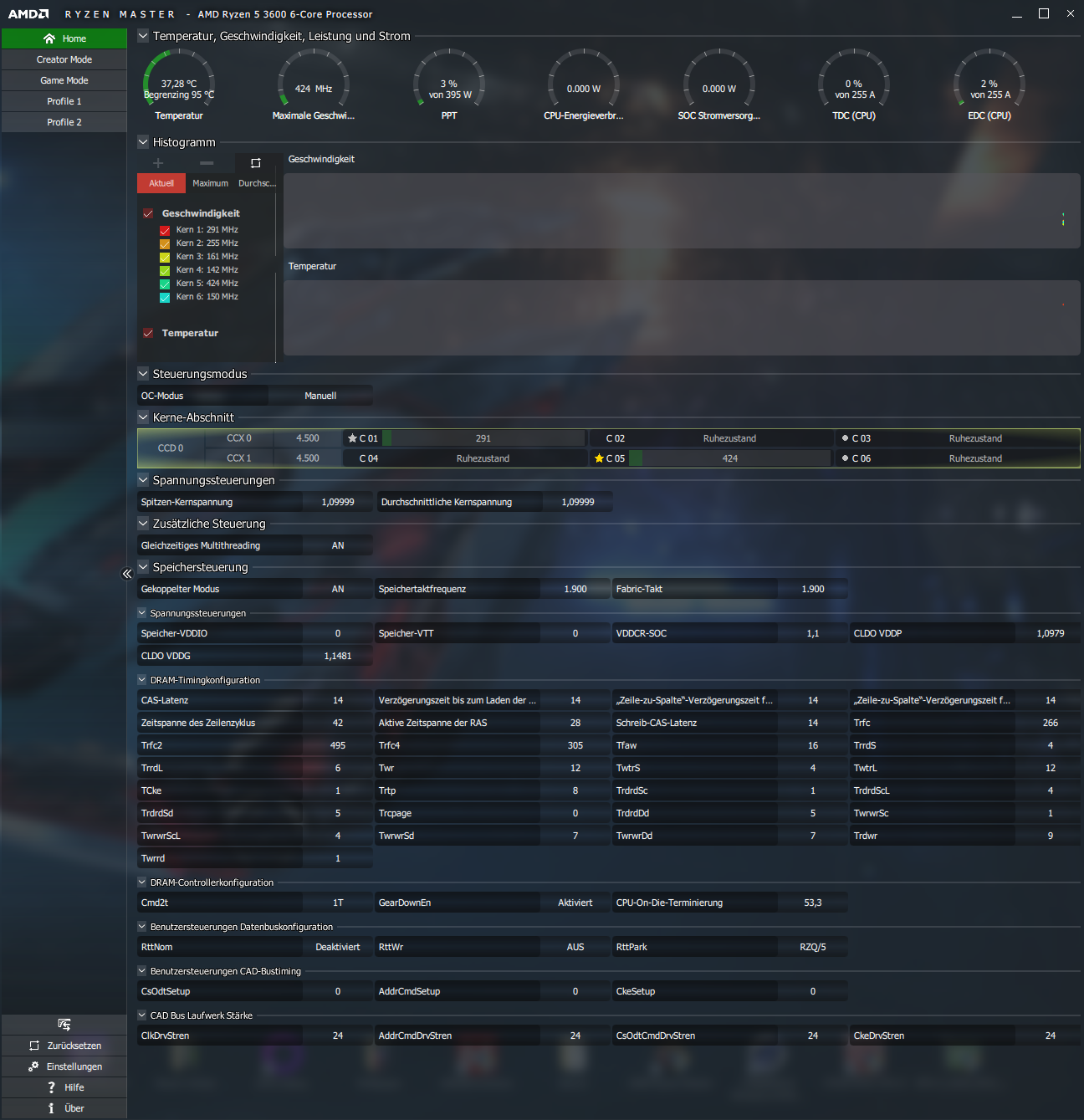Click the PPT gauge dial
Image resolution: width=1084 pixels, height=1120 pixels.
[449, 79]
